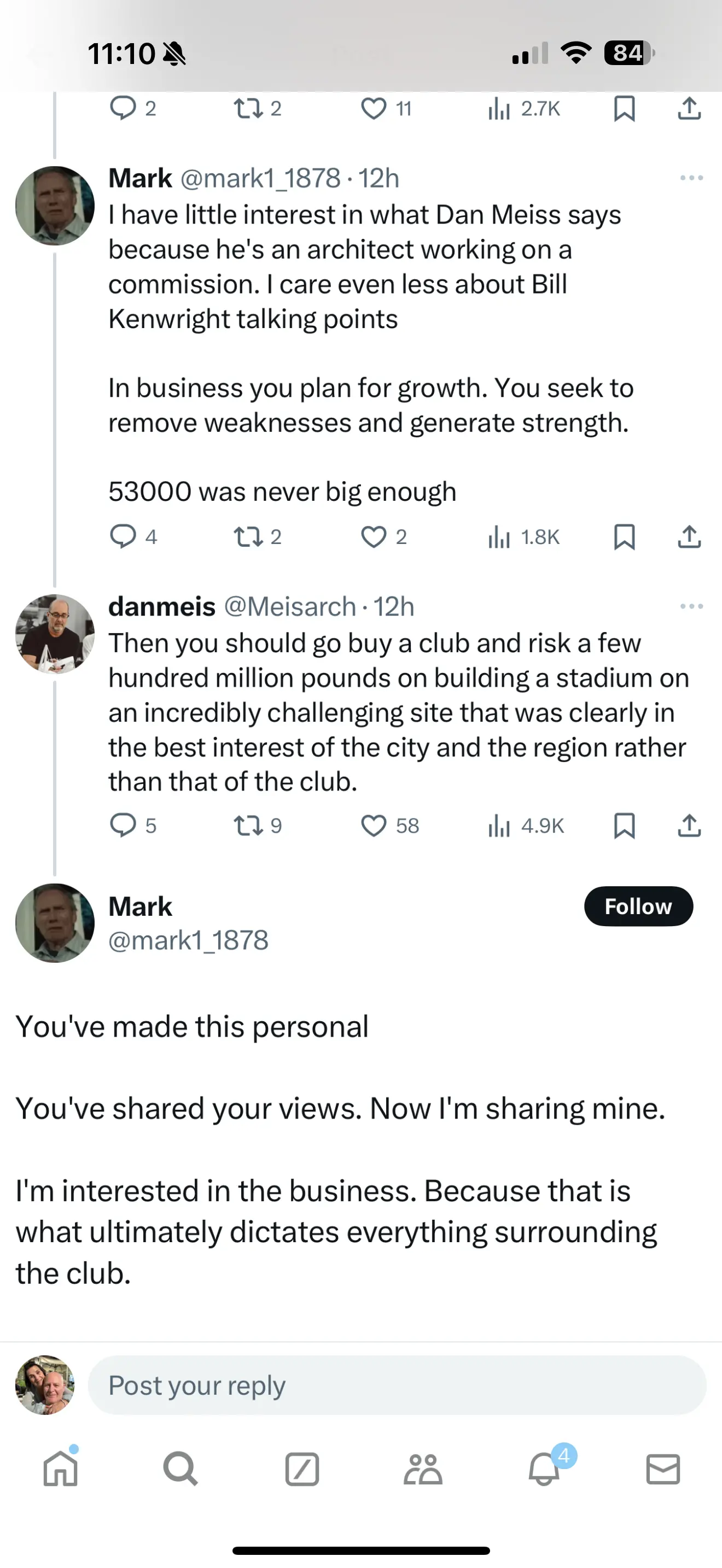This screenshot has width=722, height=1568.
Task: Open danmeis's profile picture
Action: point(55,634)
